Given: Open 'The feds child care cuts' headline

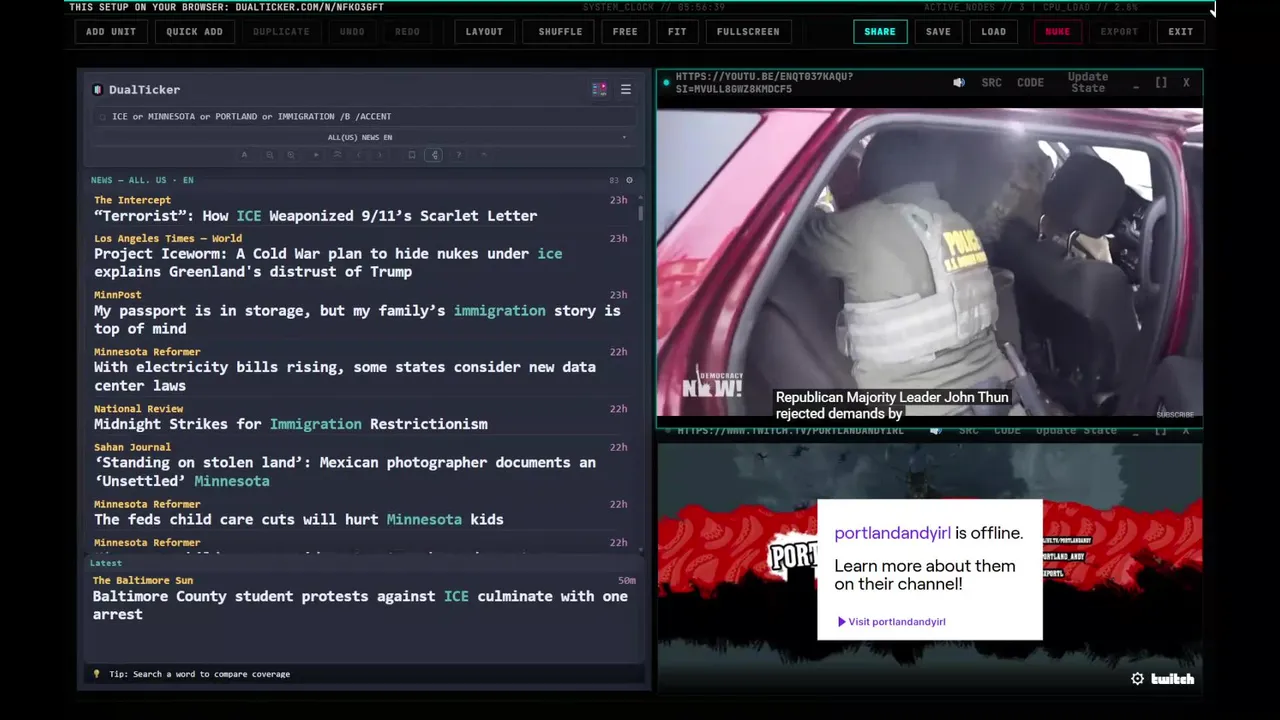Looking at the screenshot, I should click(x=299, y=520).
